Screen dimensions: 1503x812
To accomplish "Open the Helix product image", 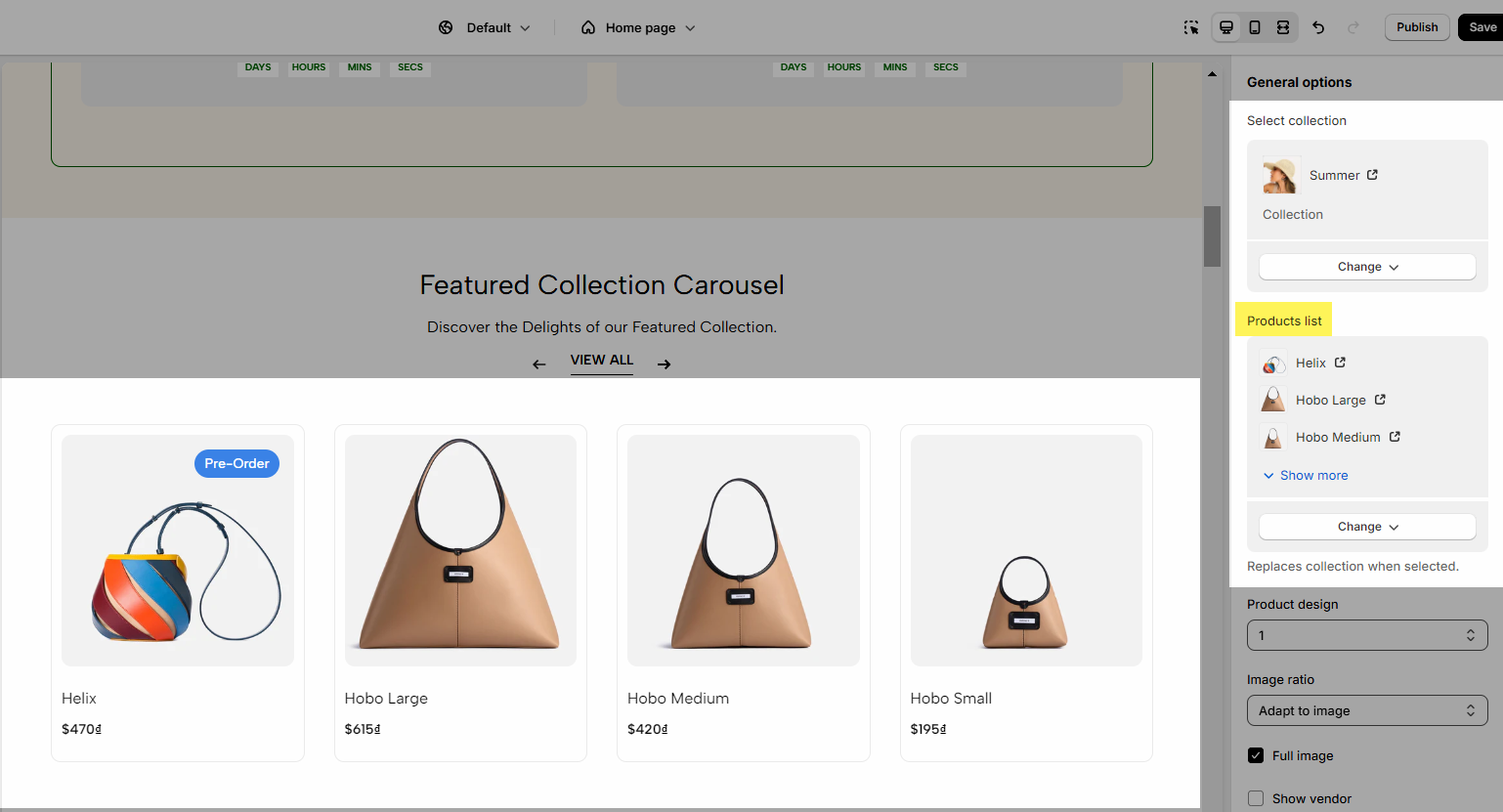I will point(178,550).
